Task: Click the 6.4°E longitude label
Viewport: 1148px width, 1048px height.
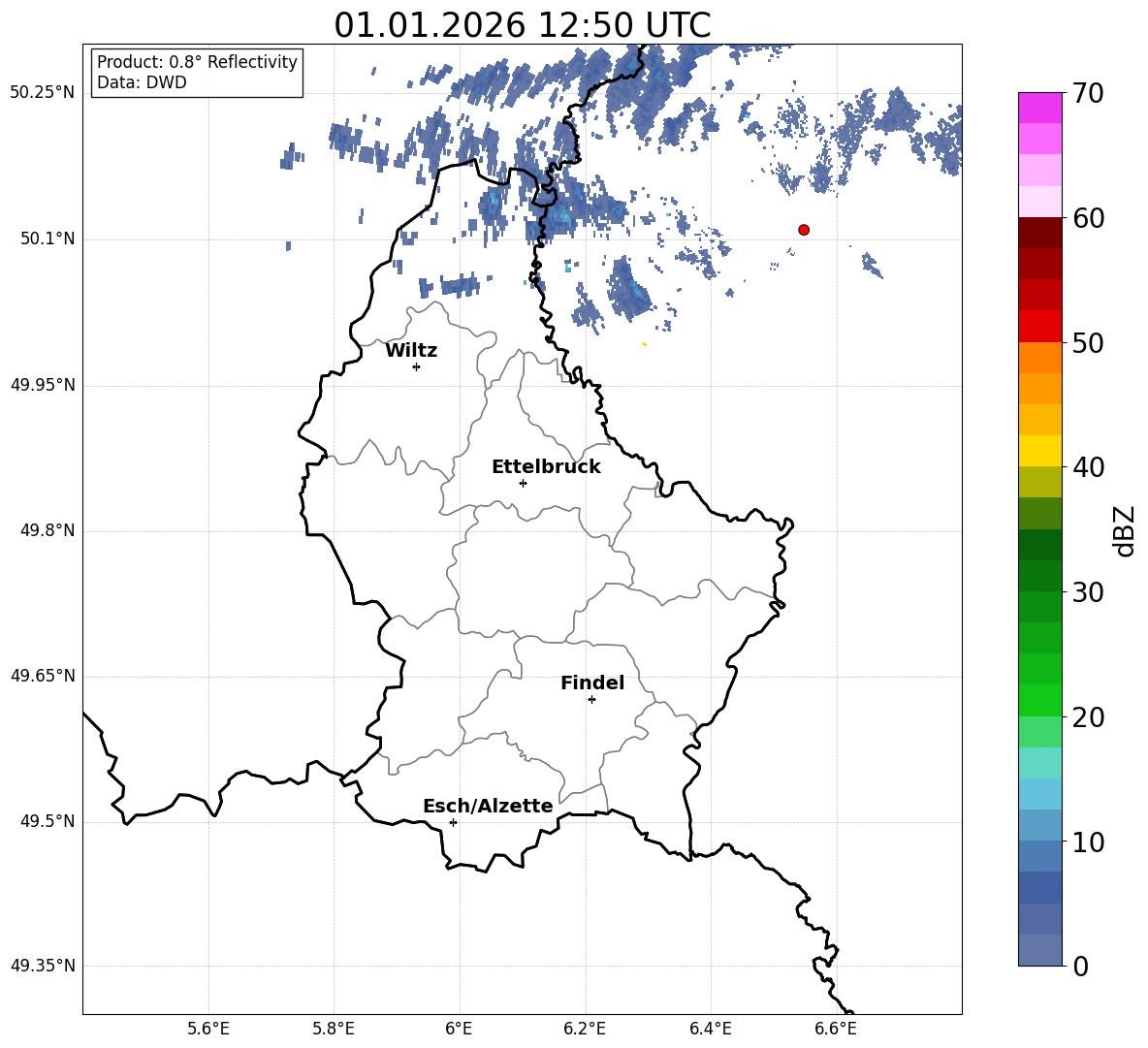Action: coord(710,1029)
